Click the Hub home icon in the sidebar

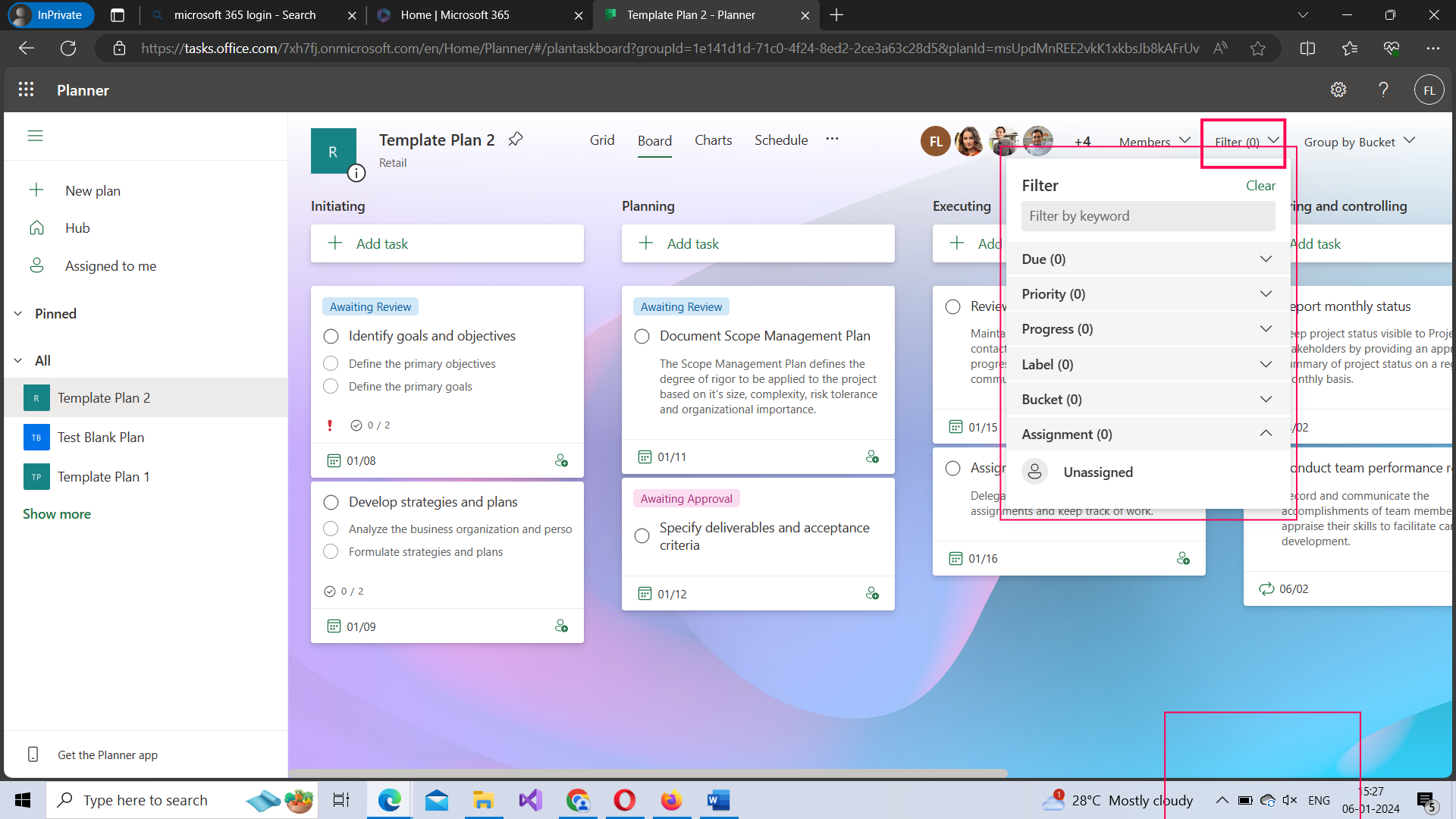(36, 227)
